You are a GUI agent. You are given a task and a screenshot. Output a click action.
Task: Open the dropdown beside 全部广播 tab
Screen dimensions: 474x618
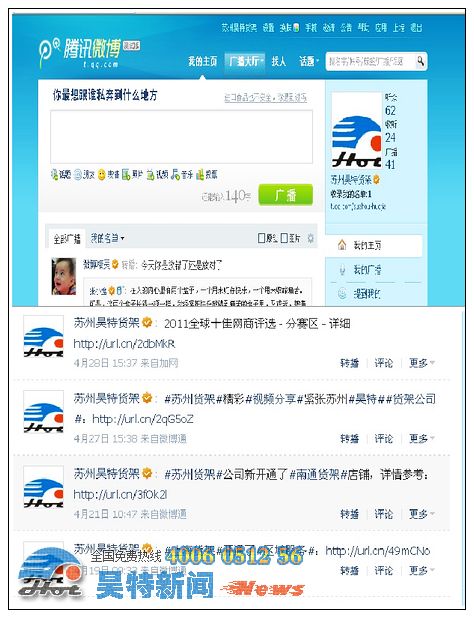[106, 238]
